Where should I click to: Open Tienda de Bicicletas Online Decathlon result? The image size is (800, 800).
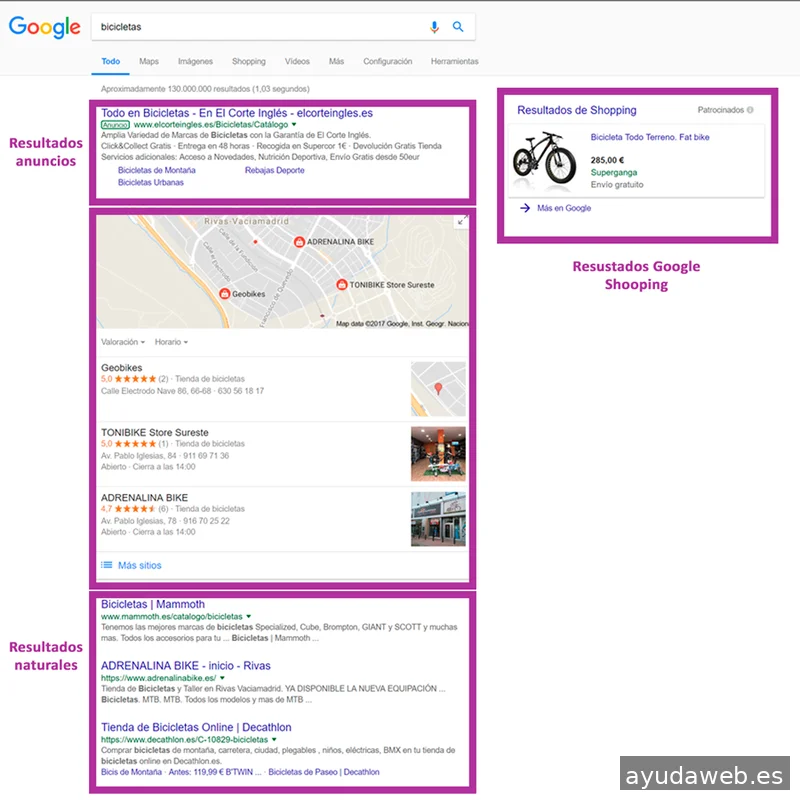point(196,727)
